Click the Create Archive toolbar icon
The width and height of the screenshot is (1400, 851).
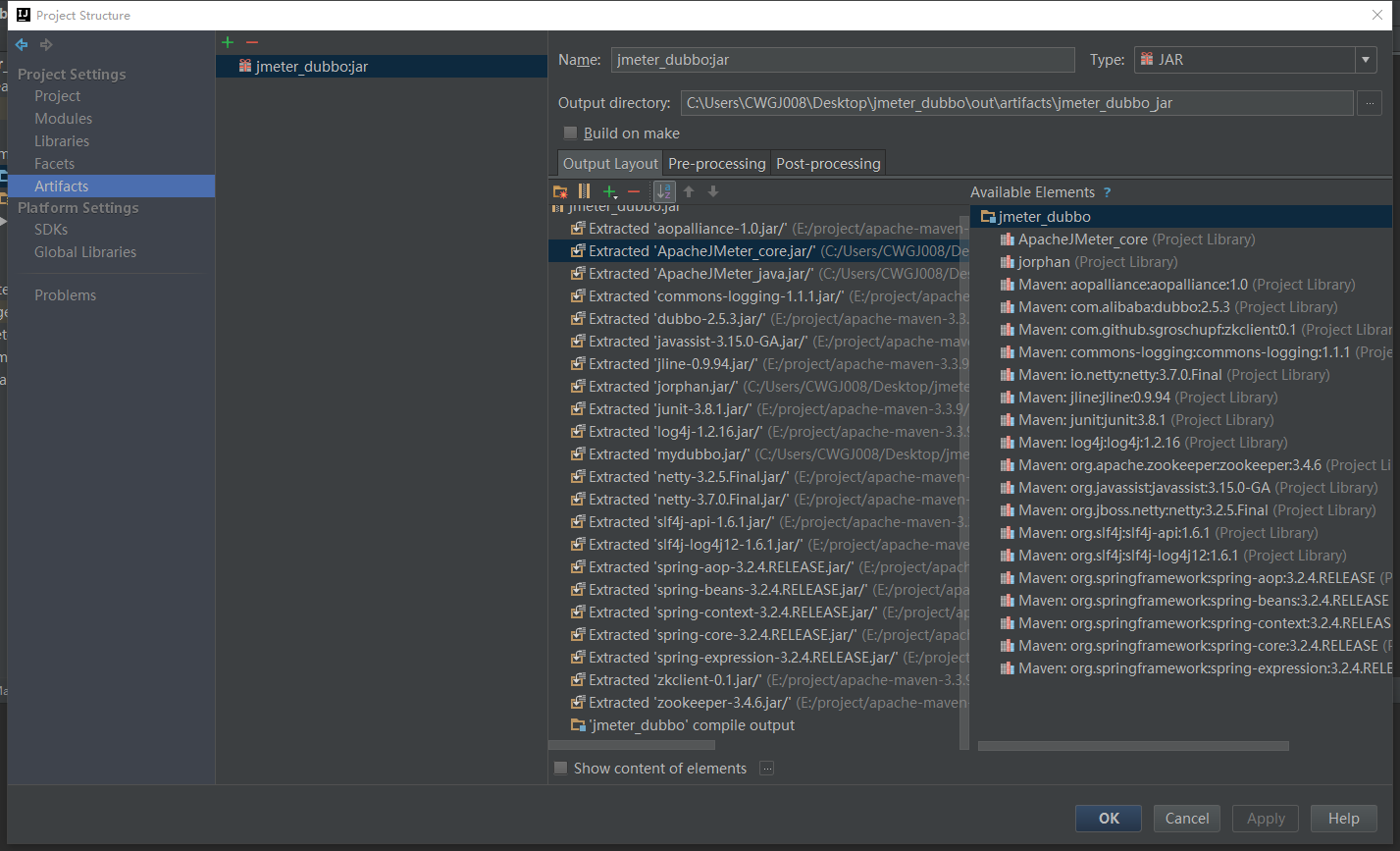pos(585,192)
